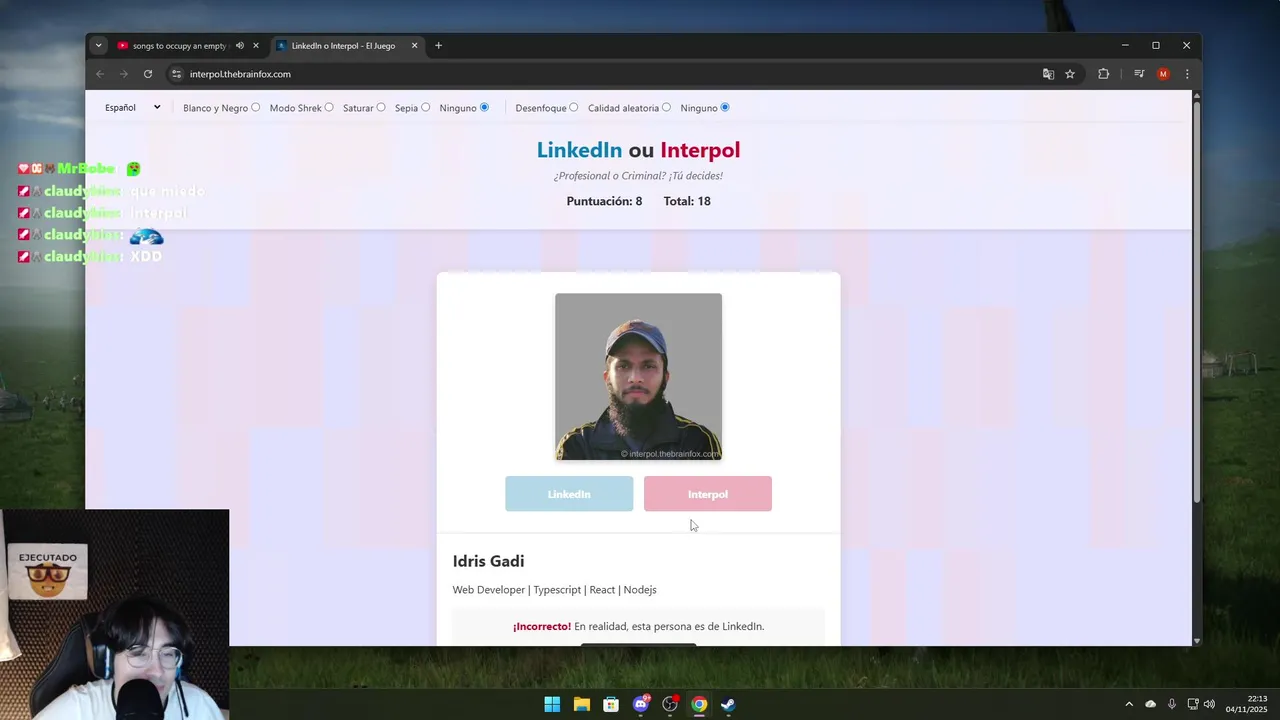
Task: Open OBS Studio from taskbar
Action: tap(670, 704)
